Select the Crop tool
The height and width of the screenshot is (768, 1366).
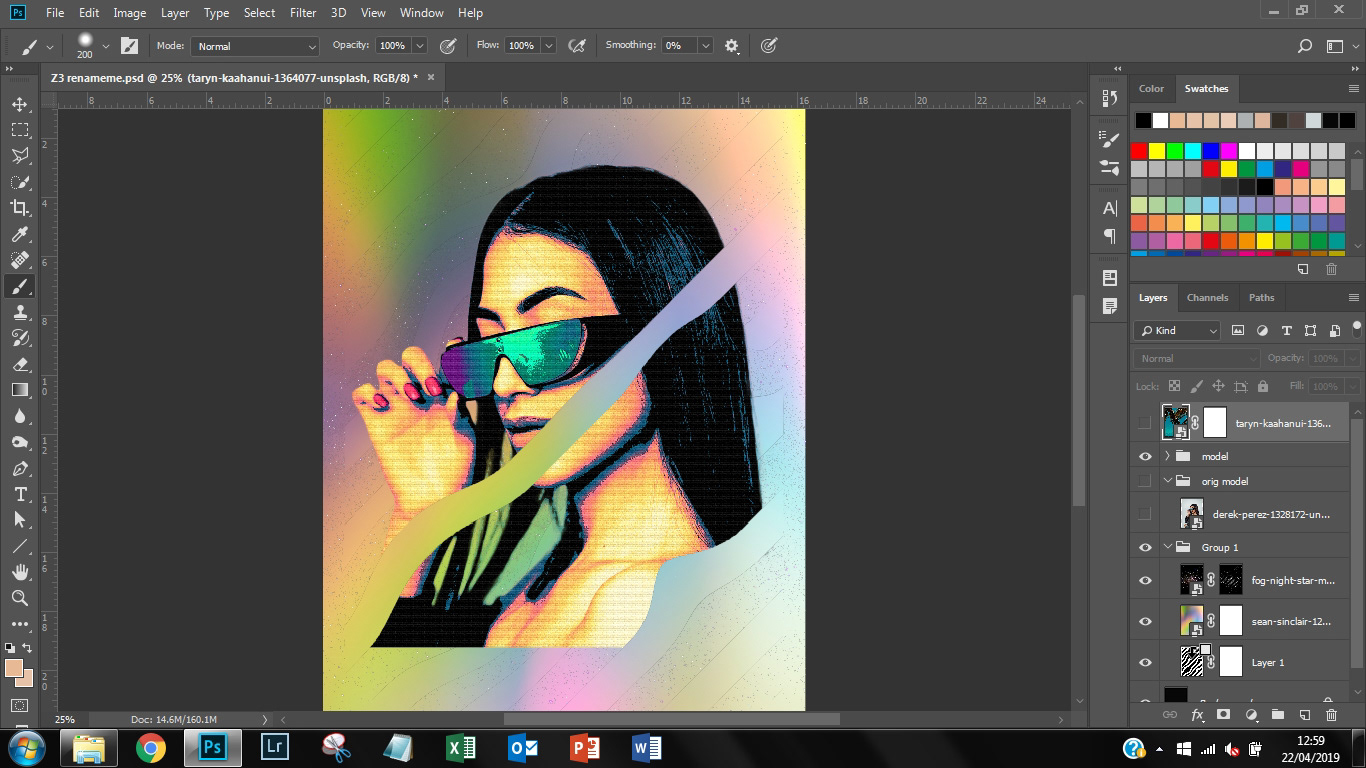pyautogui.click(x=20, y=208)
